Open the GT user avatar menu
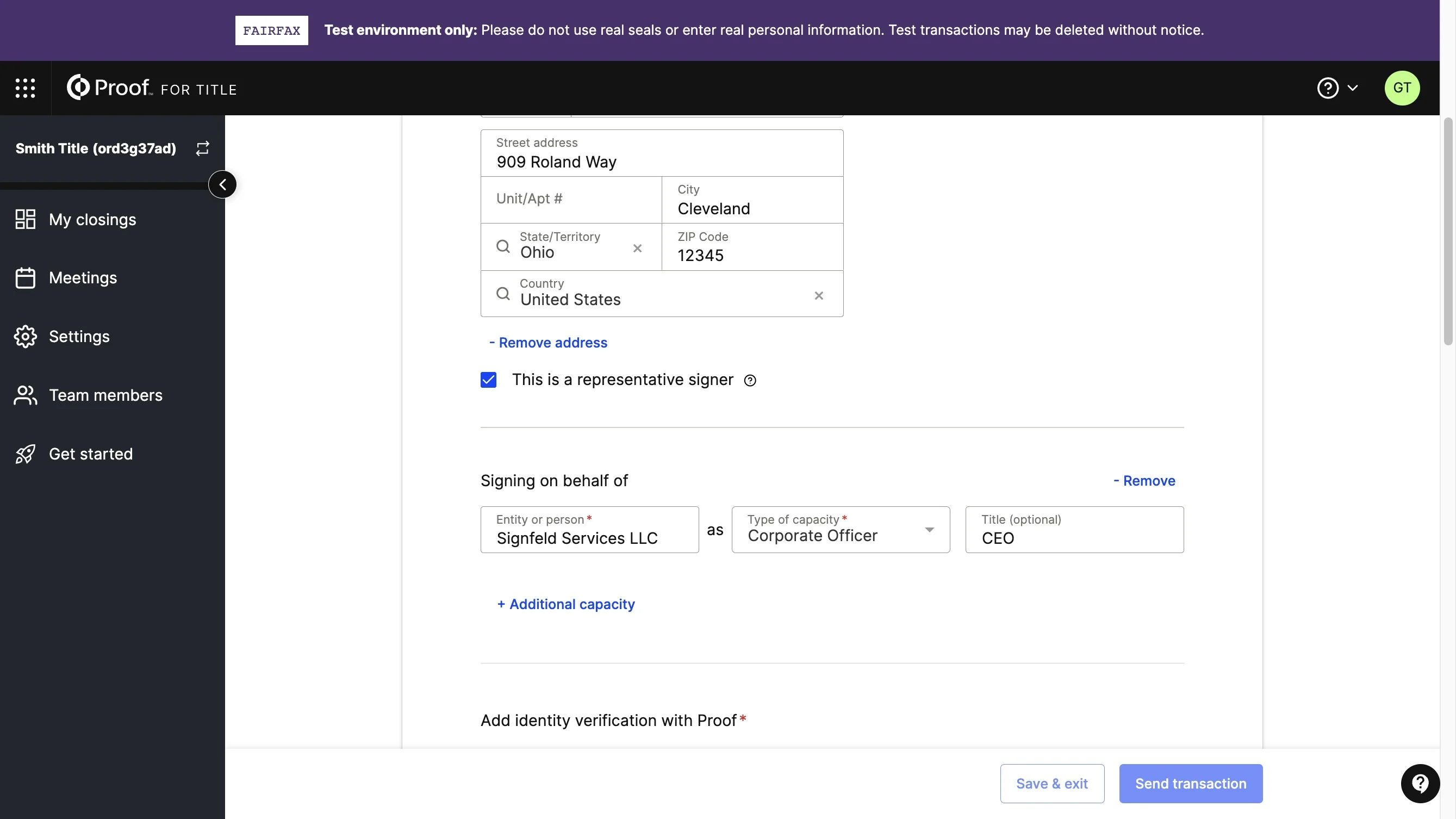 1402,88
